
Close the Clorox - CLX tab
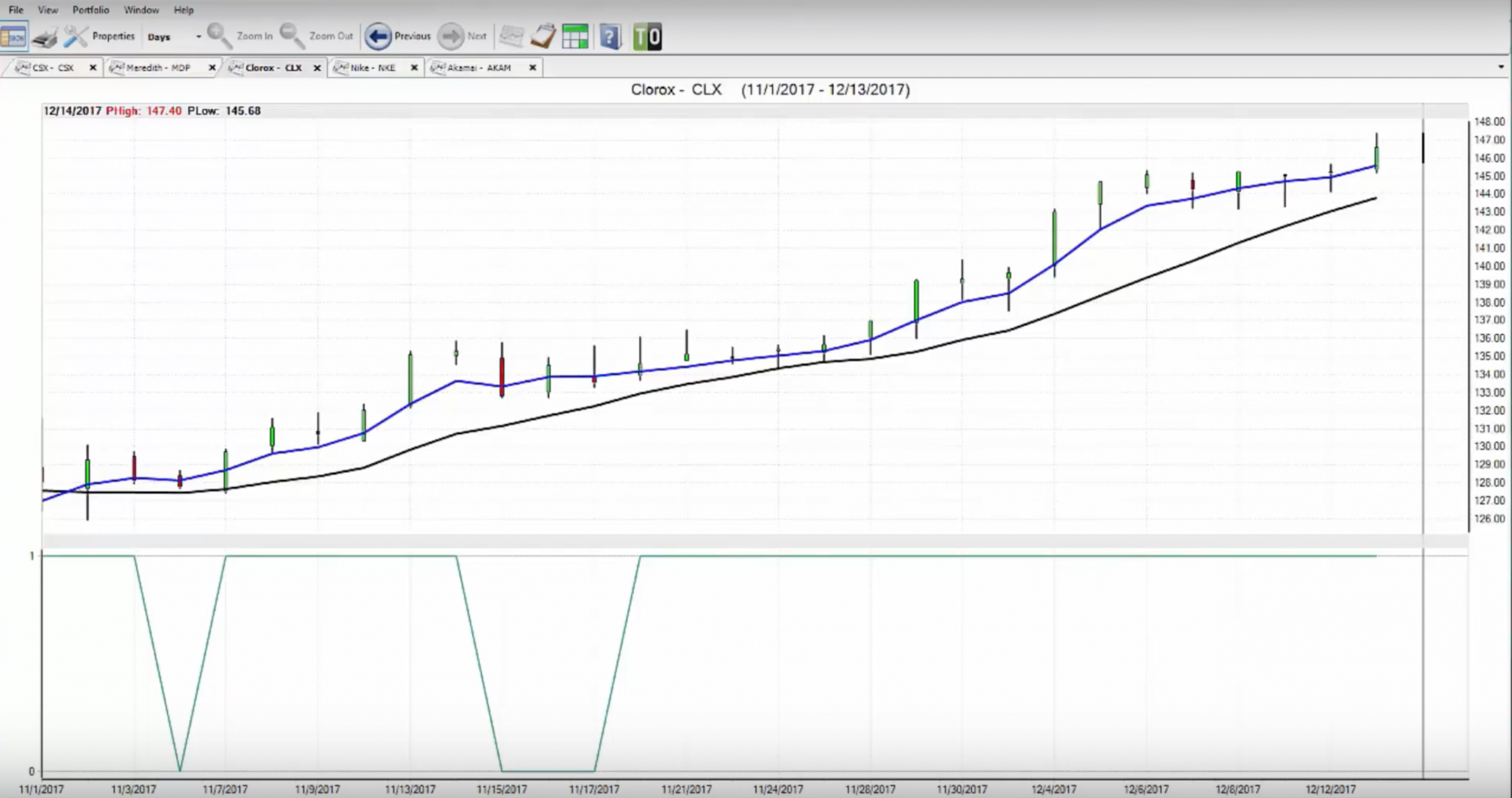click(x=318, y=67)
